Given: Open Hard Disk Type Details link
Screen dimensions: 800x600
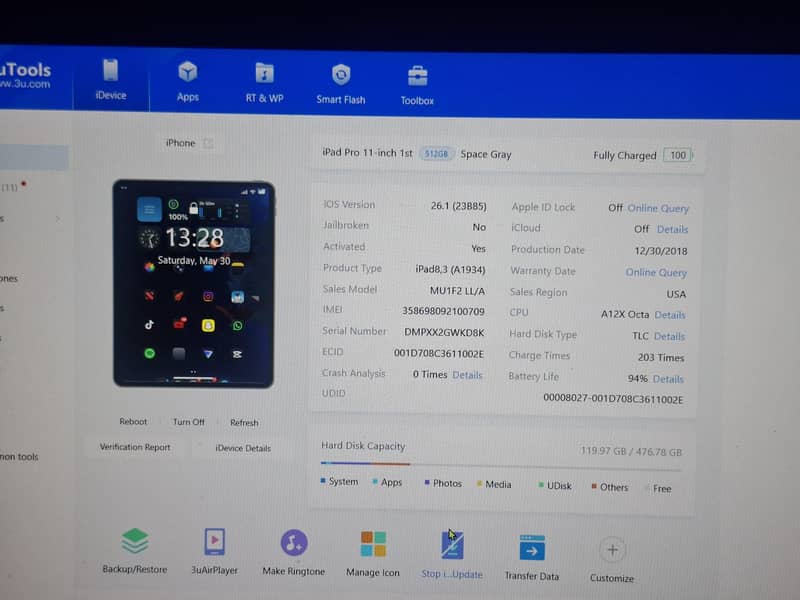Looking at the screenshot, I should (x=669, y=336).
